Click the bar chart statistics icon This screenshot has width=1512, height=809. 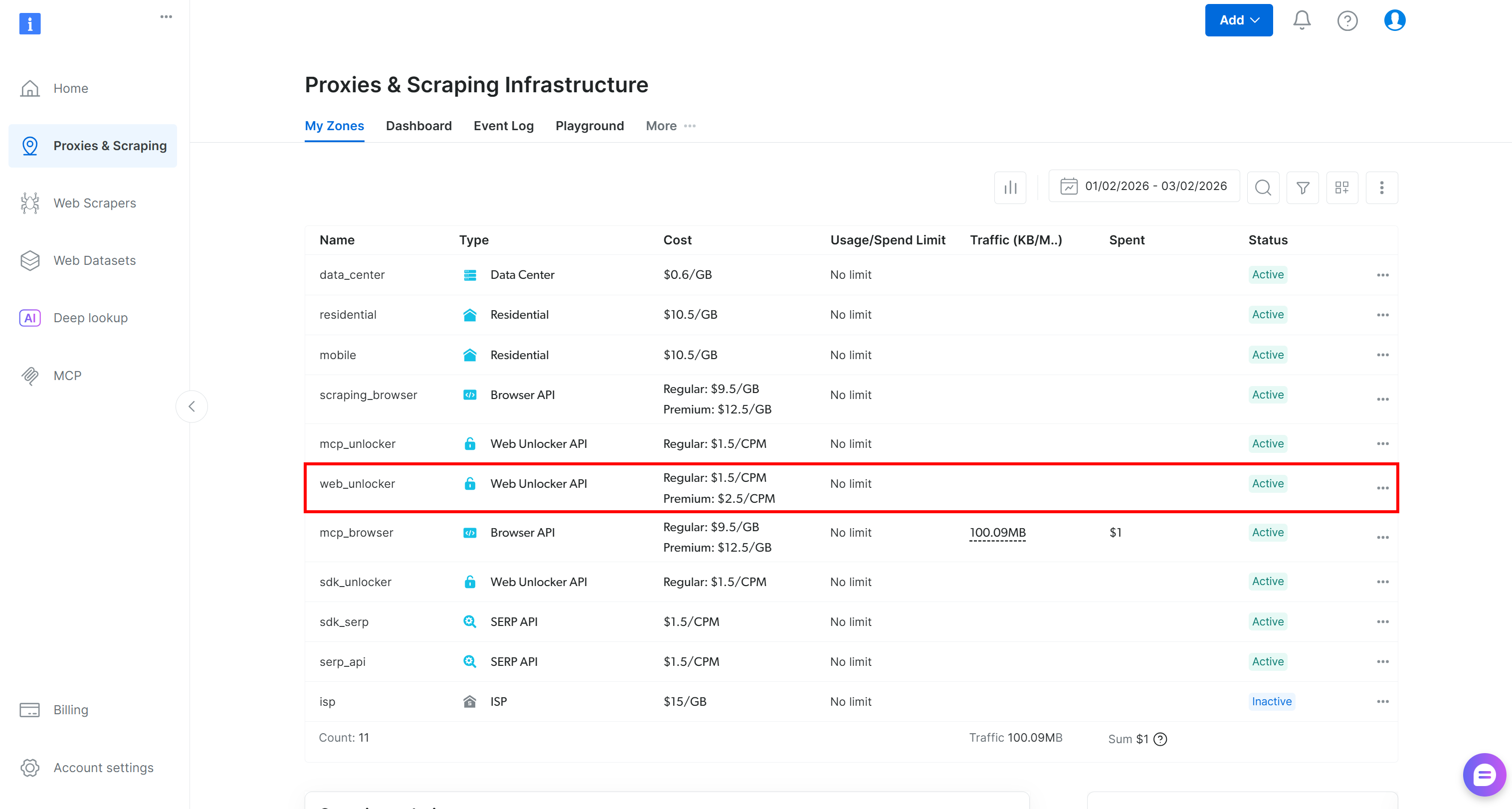click(1009, 187)
